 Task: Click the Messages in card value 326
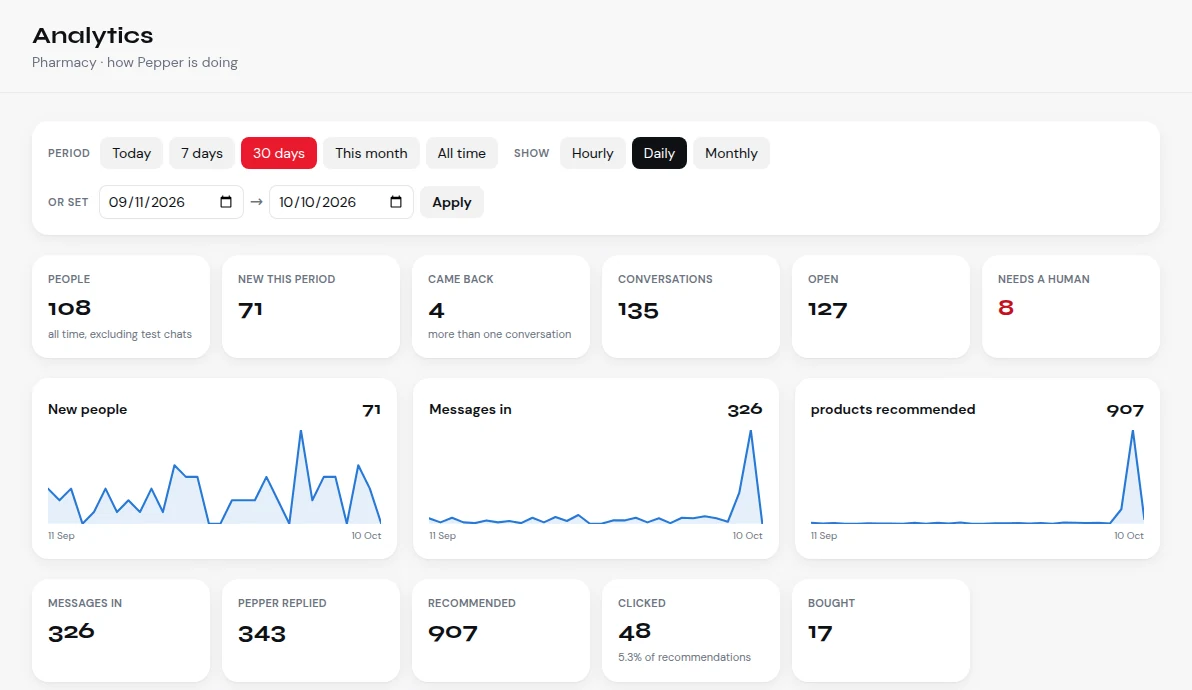tap(71, 632)
